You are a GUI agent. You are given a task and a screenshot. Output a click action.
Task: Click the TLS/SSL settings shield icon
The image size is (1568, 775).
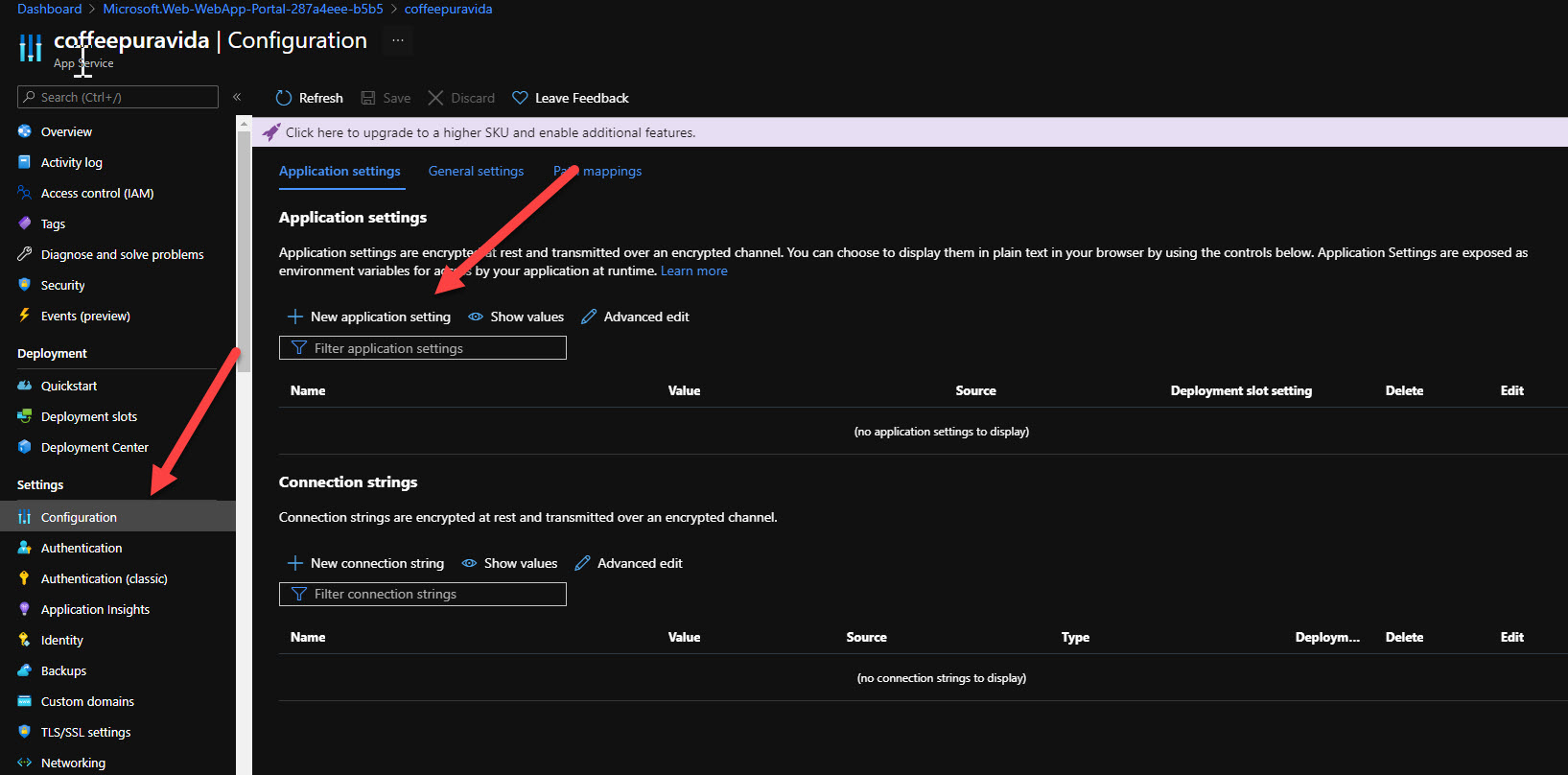tap(25, 732)
